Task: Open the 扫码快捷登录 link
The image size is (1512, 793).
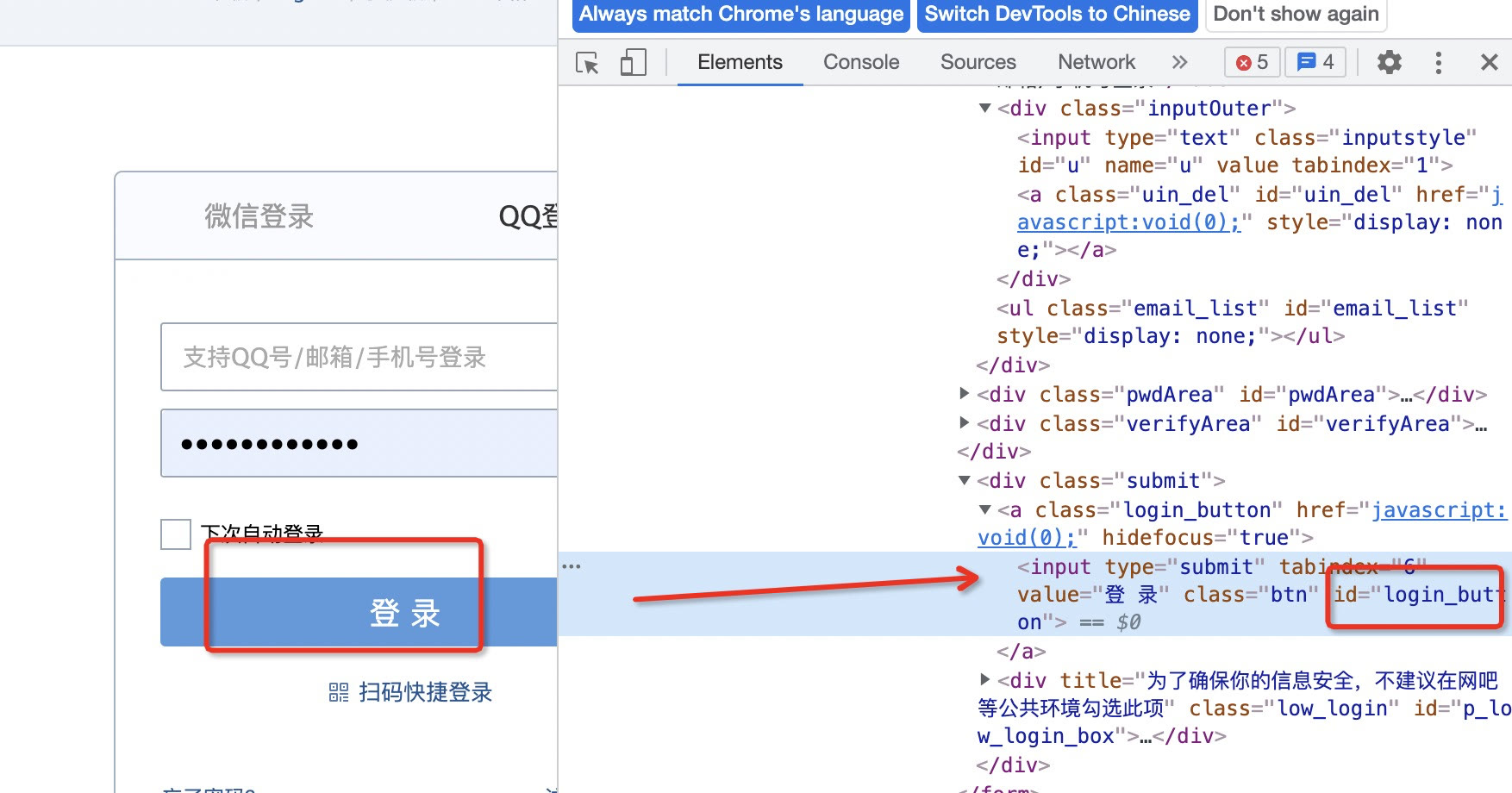Action: pyautogui.click(x=425, y=692)
